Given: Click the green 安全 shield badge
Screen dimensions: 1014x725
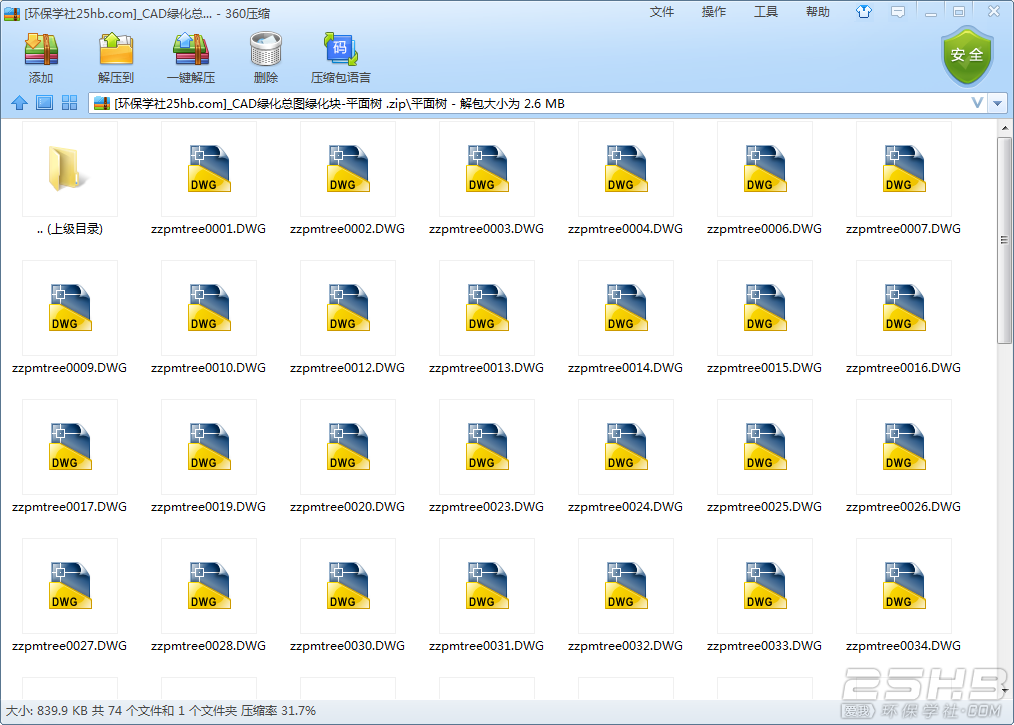Looking at the screenshot, I should [x=967, y=56].
